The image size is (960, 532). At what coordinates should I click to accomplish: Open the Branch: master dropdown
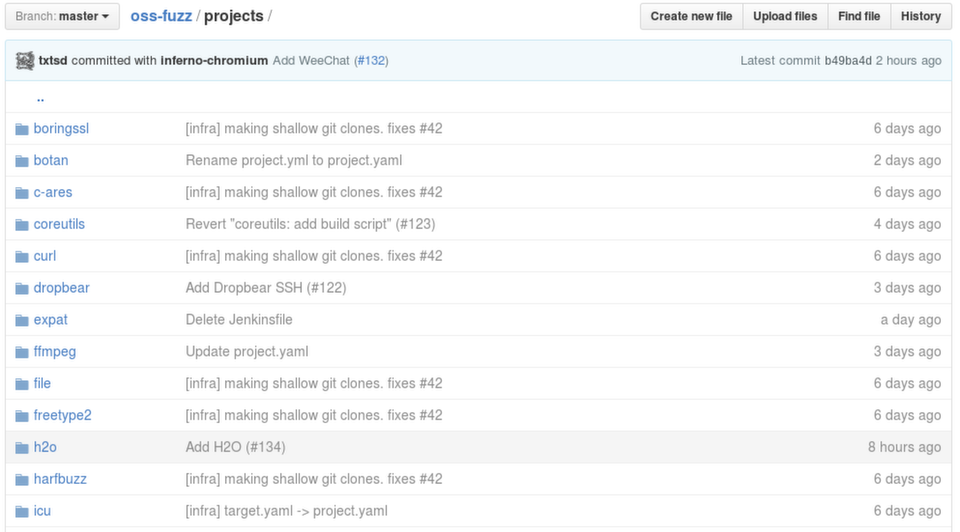[x=62, y=16]
